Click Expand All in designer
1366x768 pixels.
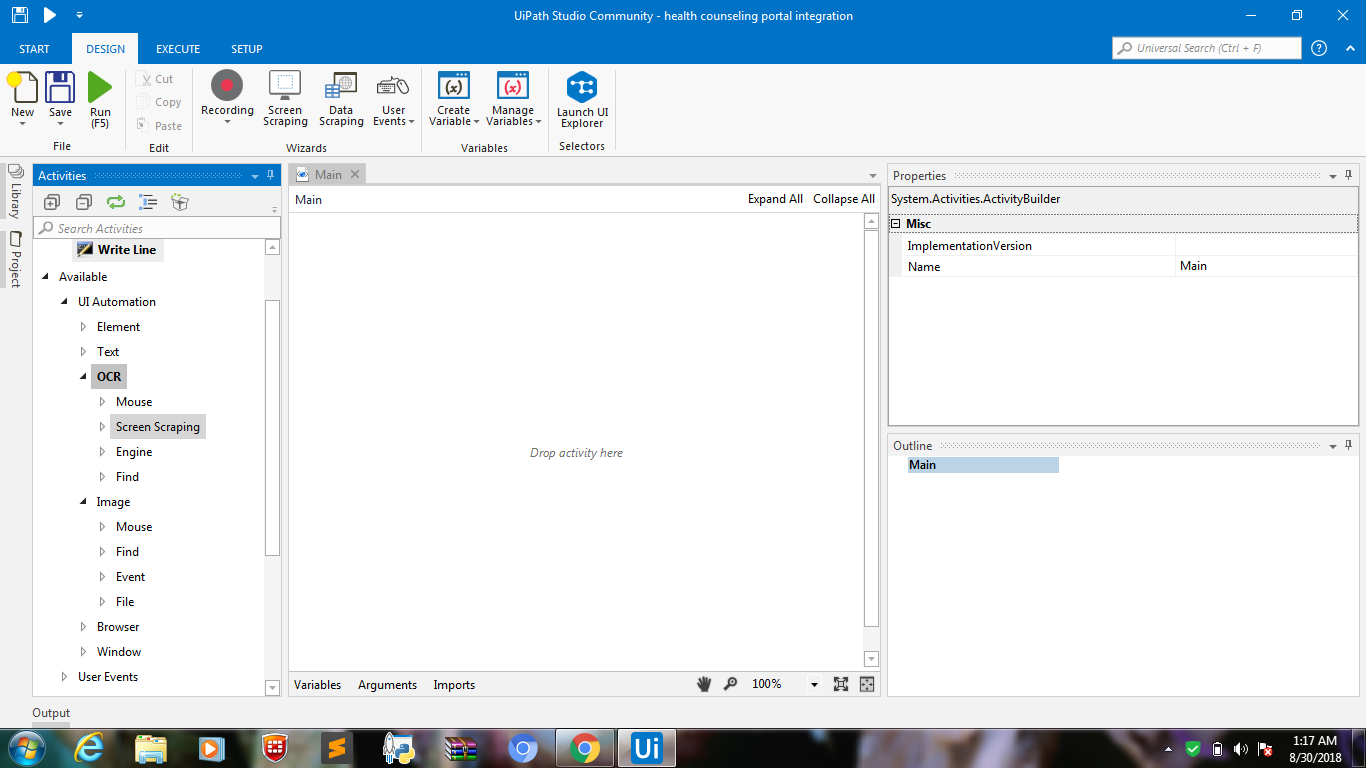point(775,199)
